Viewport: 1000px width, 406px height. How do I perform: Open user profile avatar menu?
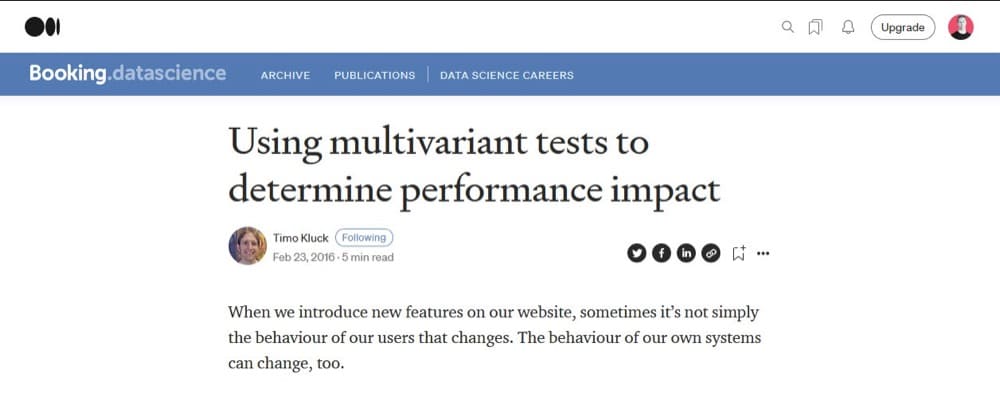tap(960, 27)
